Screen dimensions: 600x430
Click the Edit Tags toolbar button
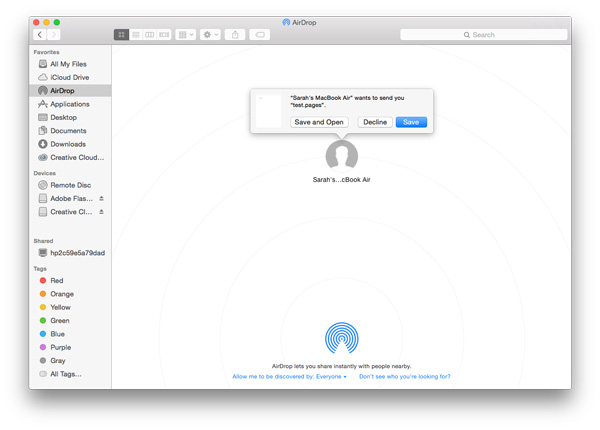pyautogui.click(x=259, y=35)
